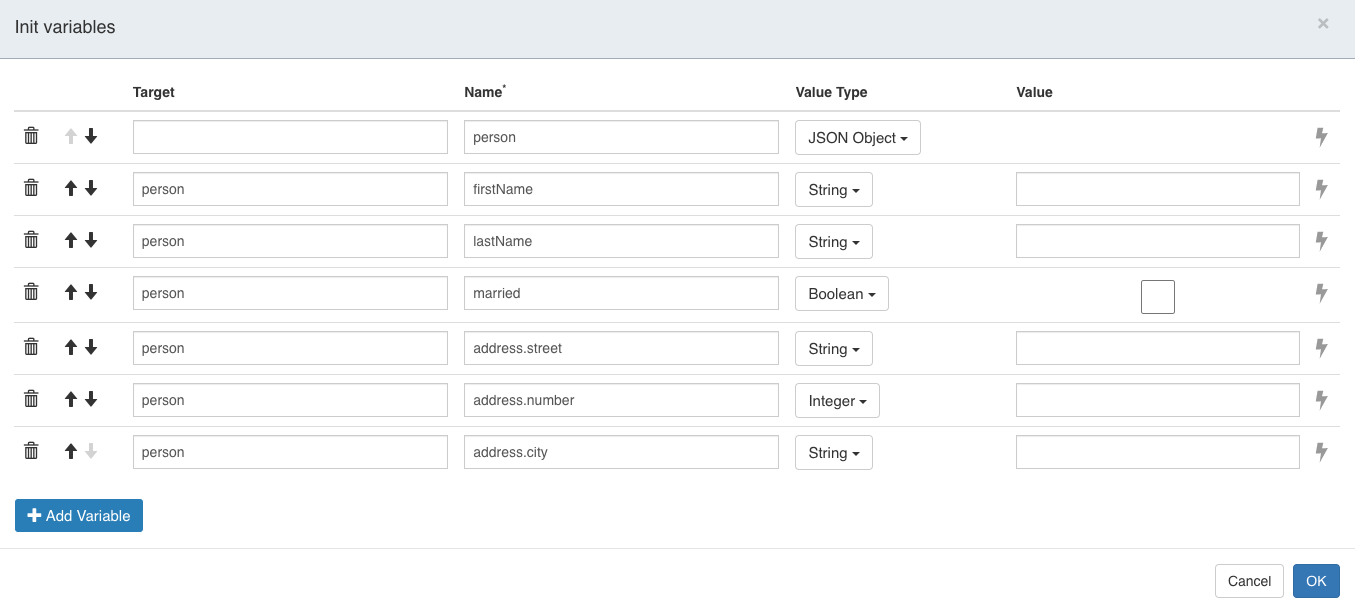
Task: Click the OK button
Action: tap(1315, 580)
